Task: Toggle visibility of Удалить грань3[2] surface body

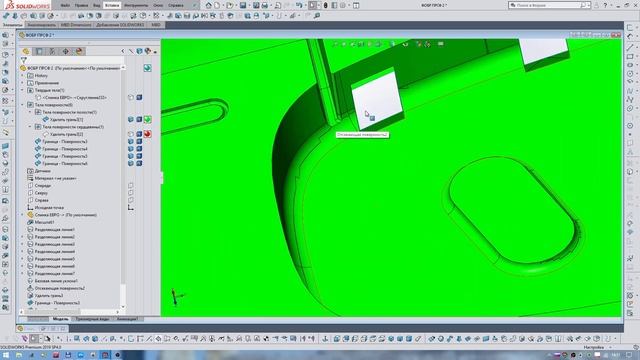Action: (x=131, y=134)
